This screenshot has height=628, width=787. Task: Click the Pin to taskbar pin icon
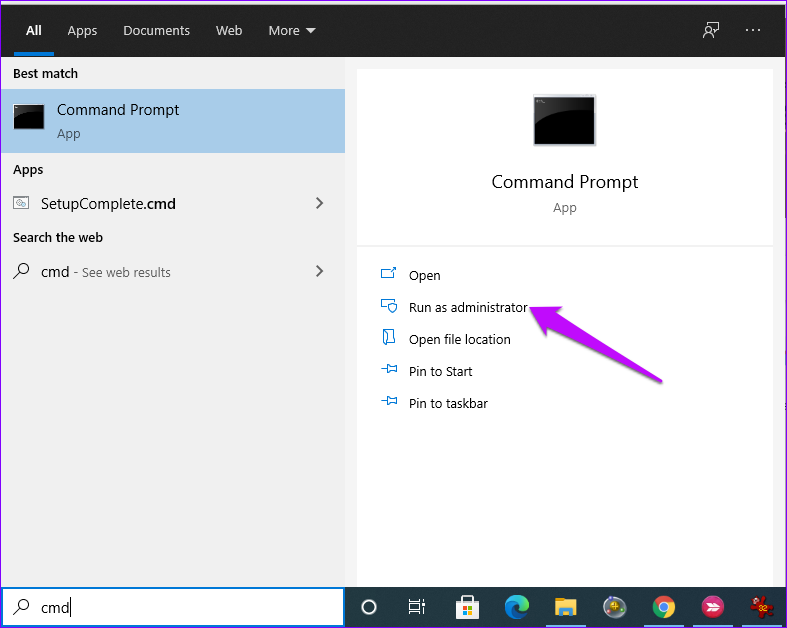(389, 401)
